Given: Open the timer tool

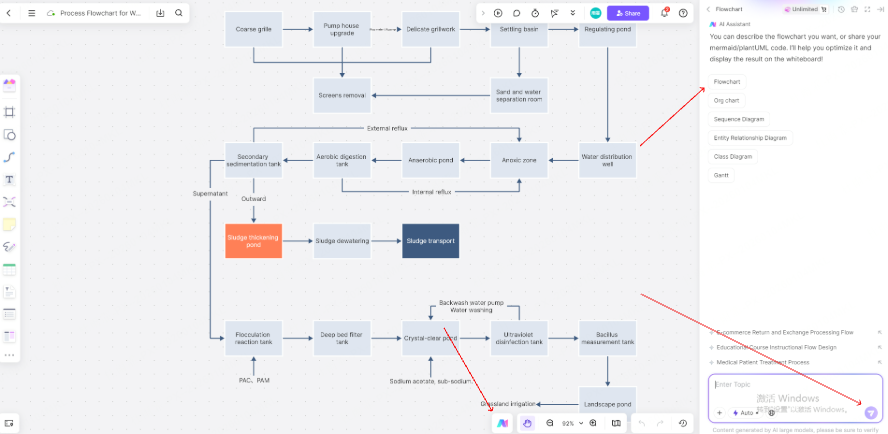Looking at the screenshot, I should pyautogui.click(x=535, y=13).
